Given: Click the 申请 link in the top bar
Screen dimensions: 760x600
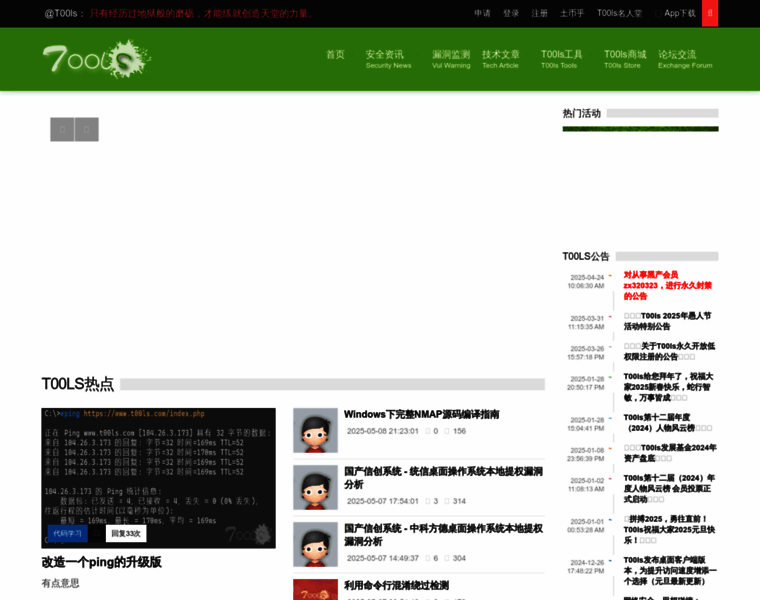Looking at the screenshot, I should tap(482, 13).
